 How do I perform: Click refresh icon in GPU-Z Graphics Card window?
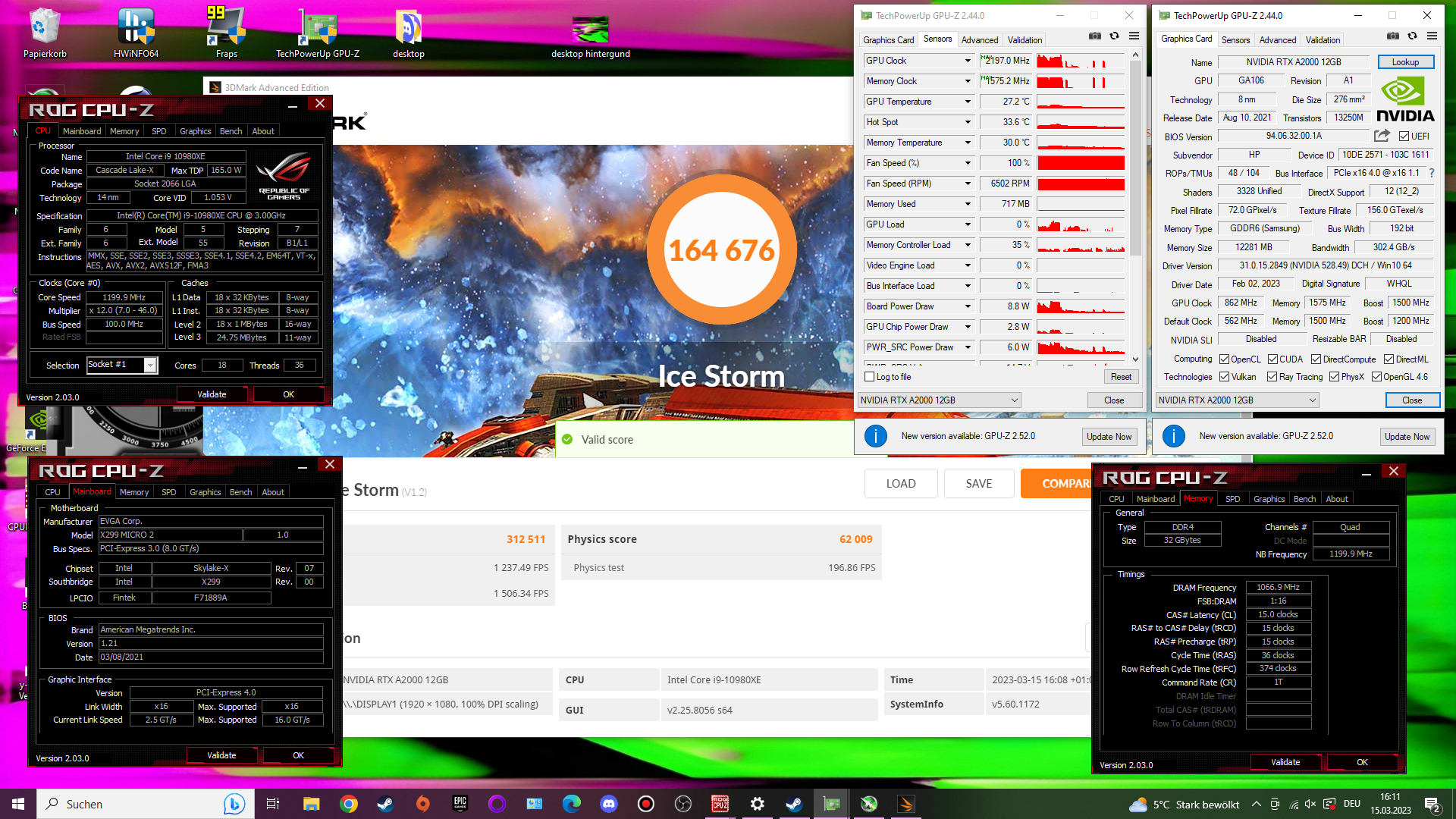tap(1412, 36)
